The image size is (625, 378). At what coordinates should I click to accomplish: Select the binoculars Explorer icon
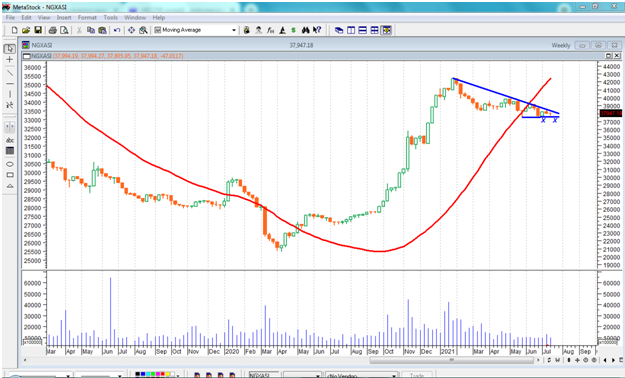[306, 30]
